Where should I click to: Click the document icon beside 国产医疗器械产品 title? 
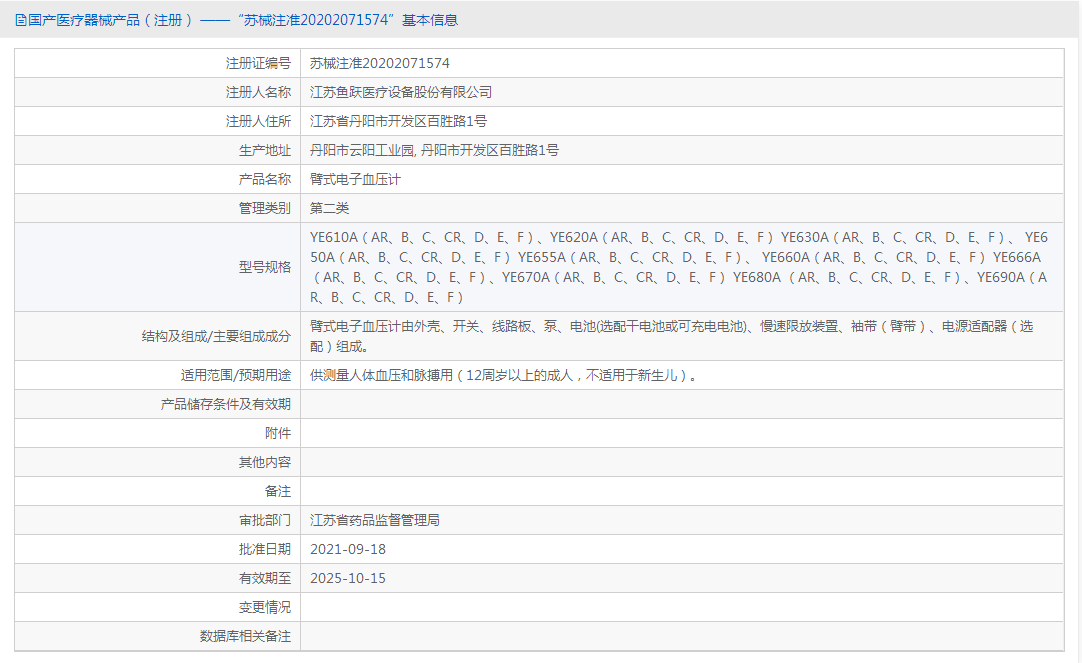point(20,20)
